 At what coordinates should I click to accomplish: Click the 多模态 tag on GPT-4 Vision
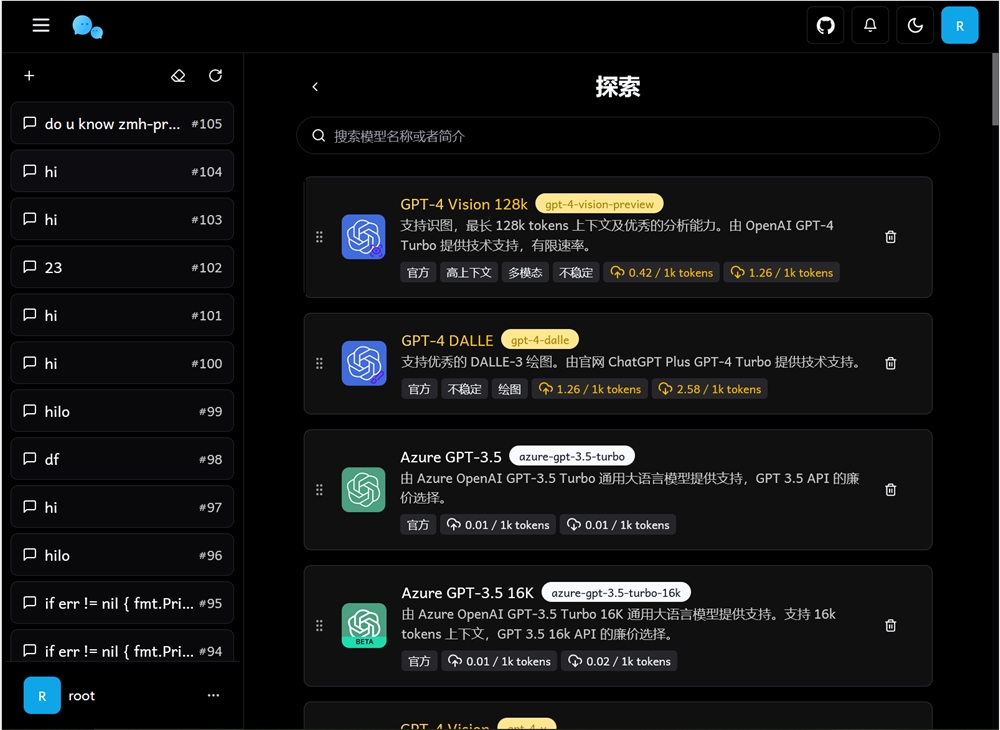(x=525, y=272)
